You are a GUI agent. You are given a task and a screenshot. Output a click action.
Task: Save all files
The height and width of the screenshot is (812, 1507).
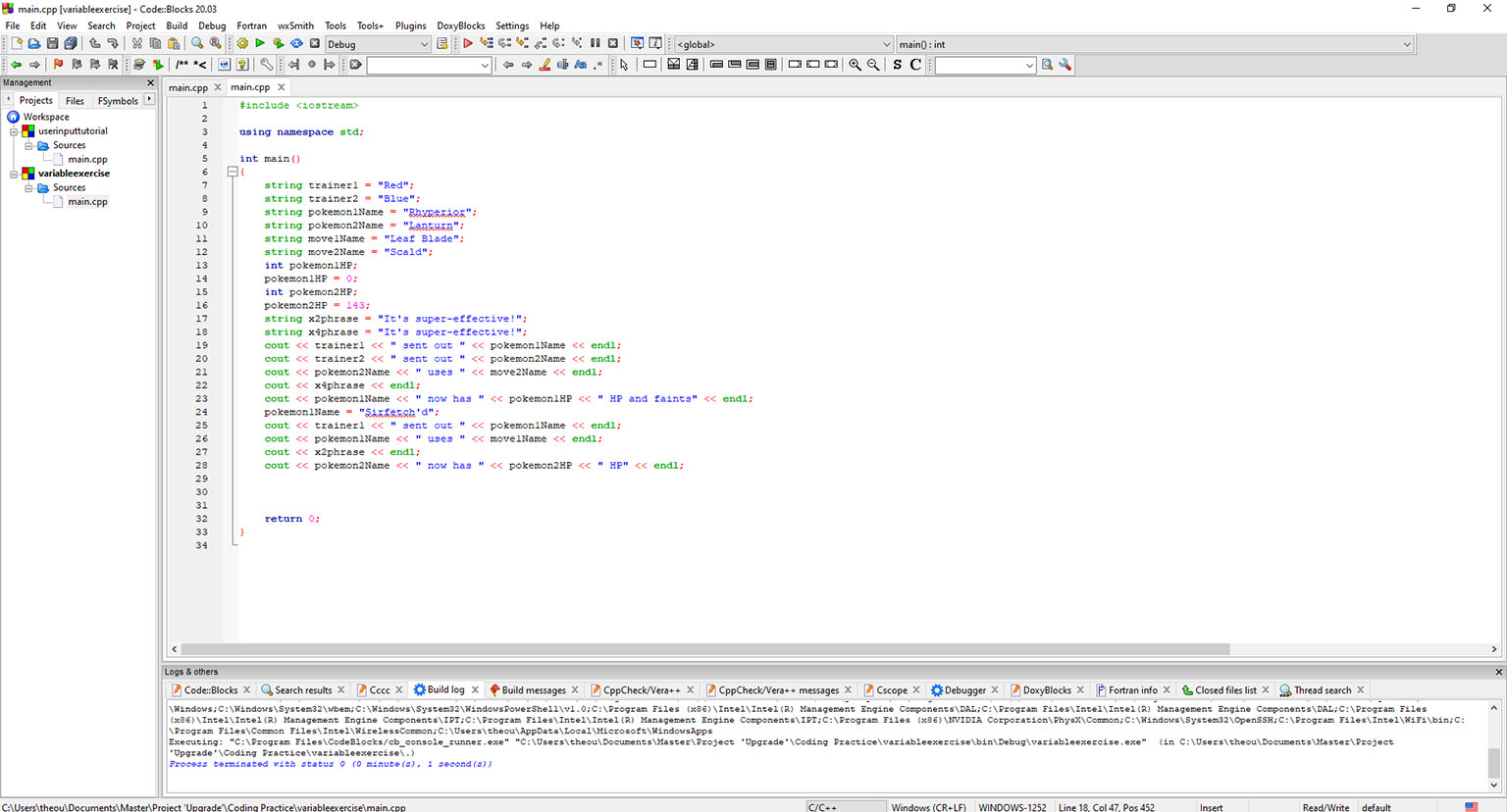point(71,44)
